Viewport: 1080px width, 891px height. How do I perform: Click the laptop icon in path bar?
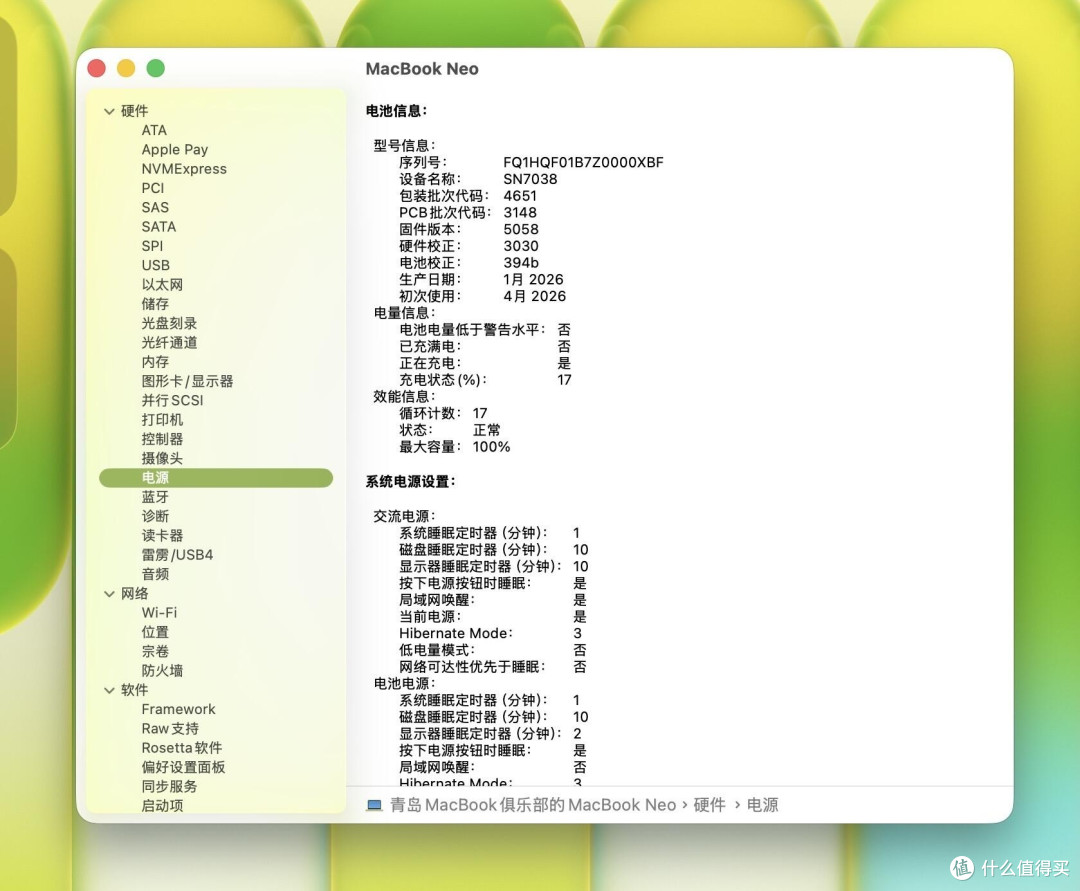(x=374, y=805)
